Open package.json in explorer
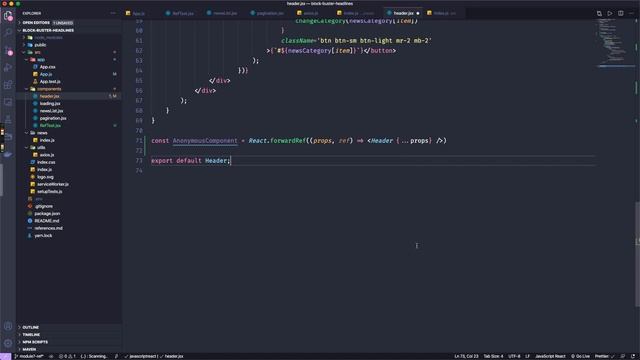This screenshot has width=640, height=360. 47,213
